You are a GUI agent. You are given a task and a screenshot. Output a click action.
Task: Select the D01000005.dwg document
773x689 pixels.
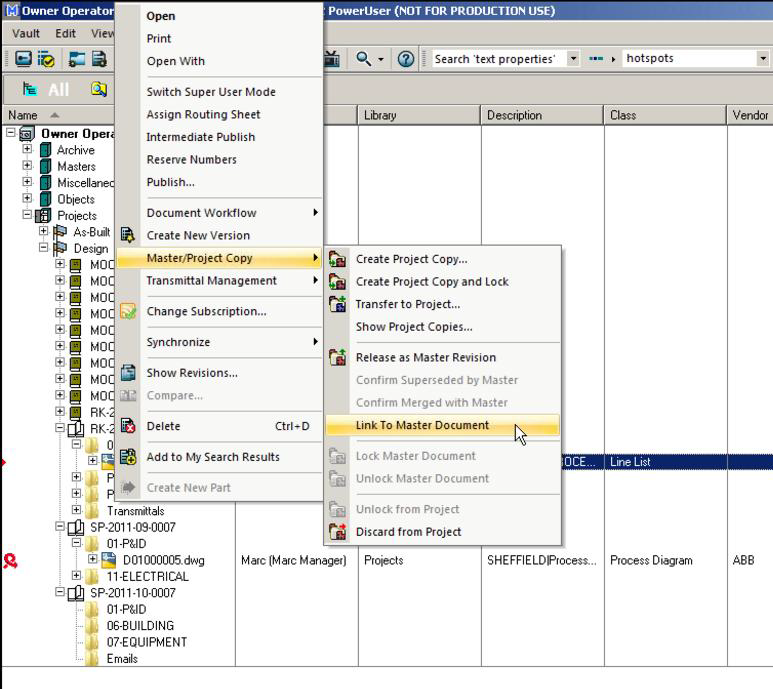click(x=163, y=560)
